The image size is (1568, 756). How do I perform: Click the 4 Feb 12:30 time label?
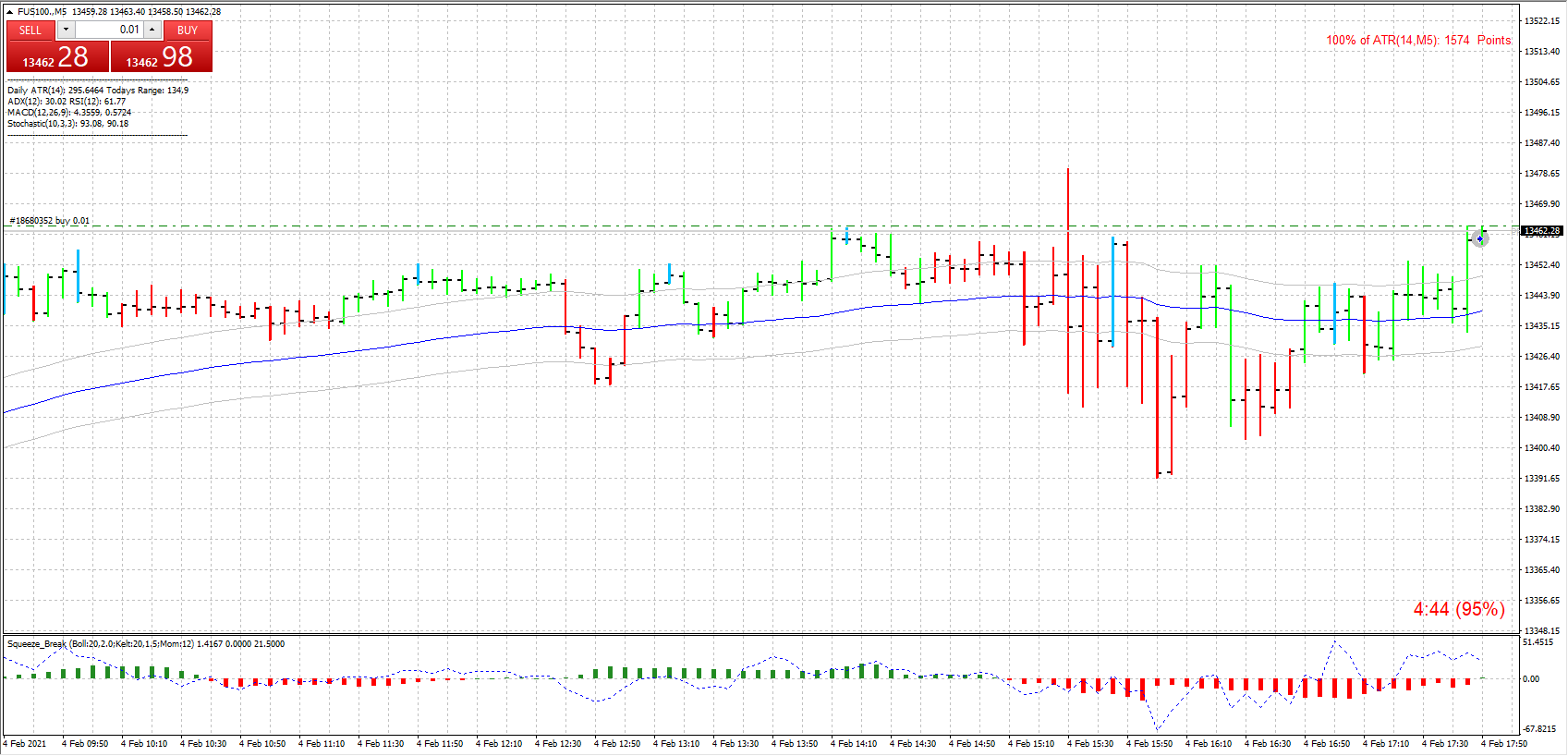pyautogui.click(x=558, y=744)
